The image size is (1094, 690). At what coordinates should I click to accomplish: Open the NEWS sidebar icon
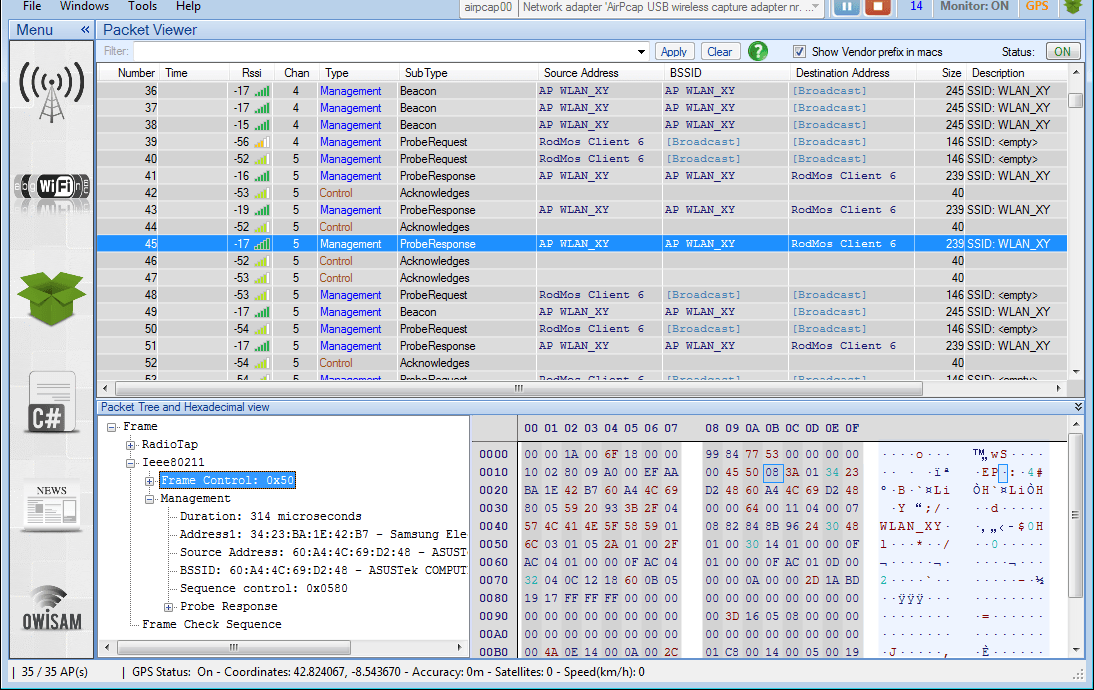click(x=52, y=505)
